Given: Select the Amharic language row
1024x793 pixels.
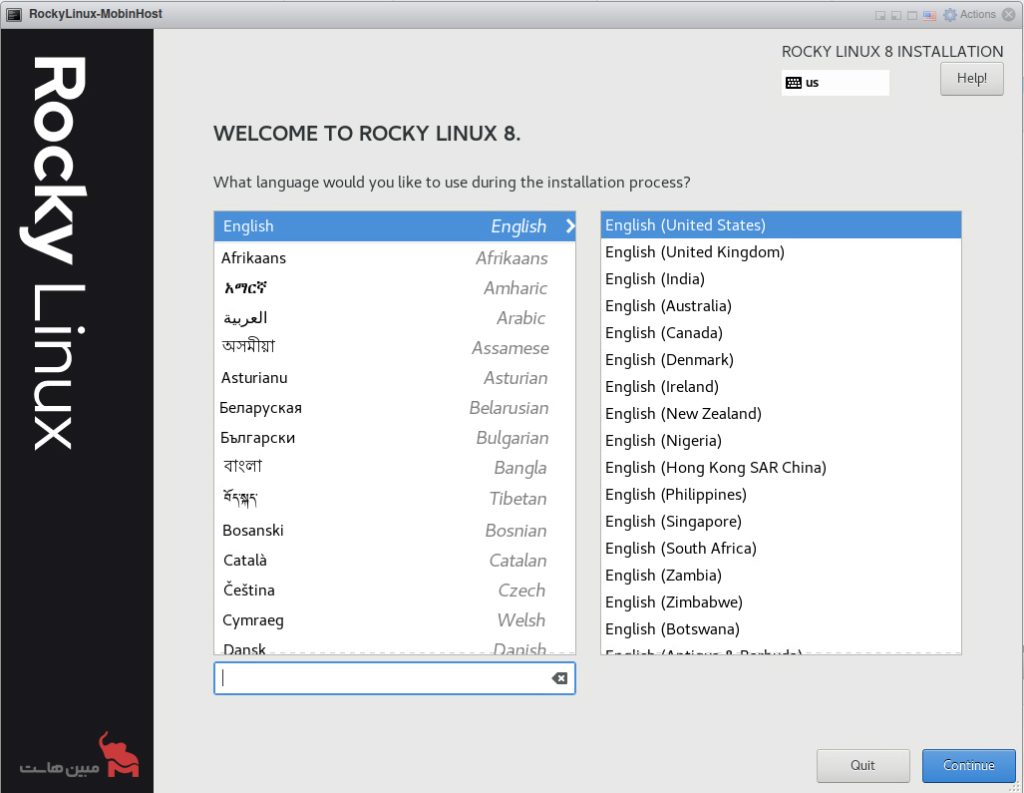Looking at the screenshot, I should click(394, 288).
